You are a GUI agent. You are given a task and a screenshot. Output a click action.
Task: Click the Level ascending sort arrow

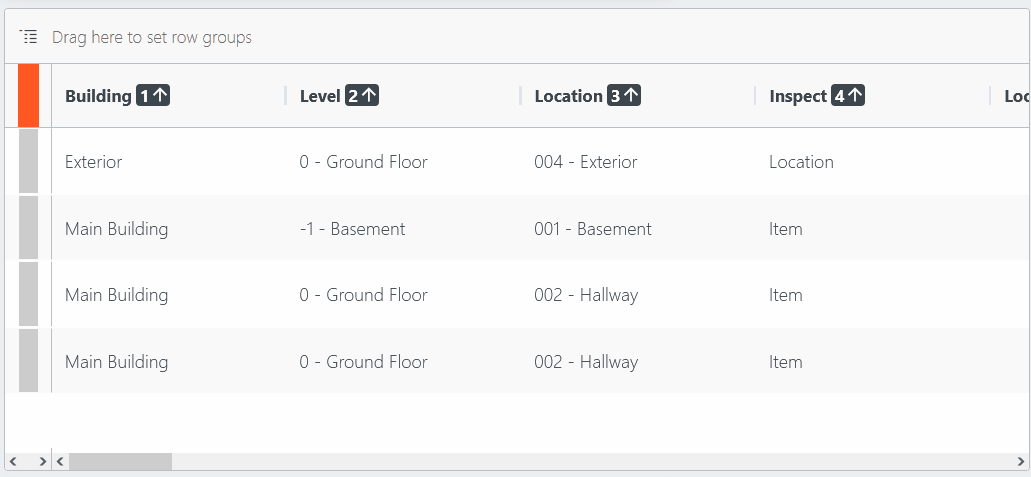[369, 96]
